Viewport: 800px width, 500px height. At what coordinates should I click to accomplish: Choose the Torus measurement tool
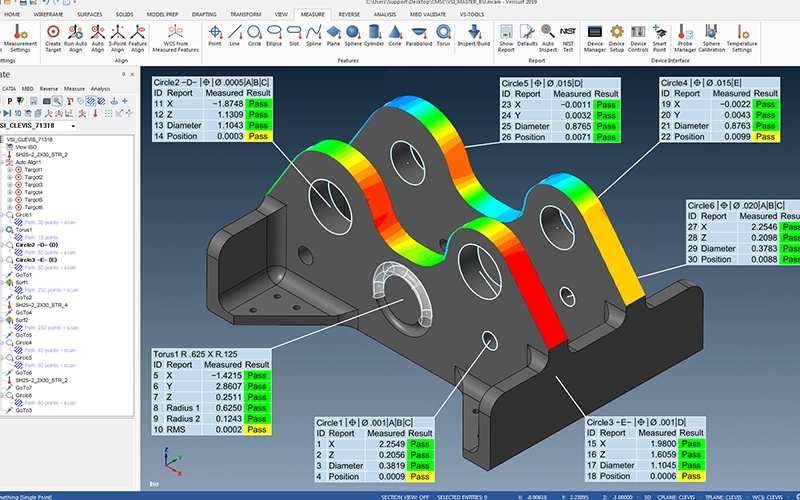coord(443,36)
